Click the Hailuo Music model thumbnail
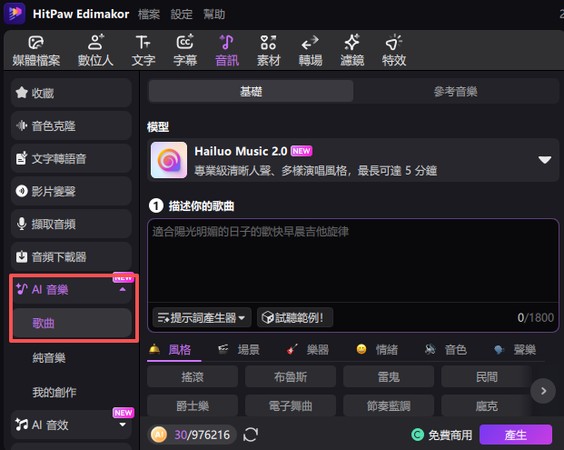 click(169, 160)
